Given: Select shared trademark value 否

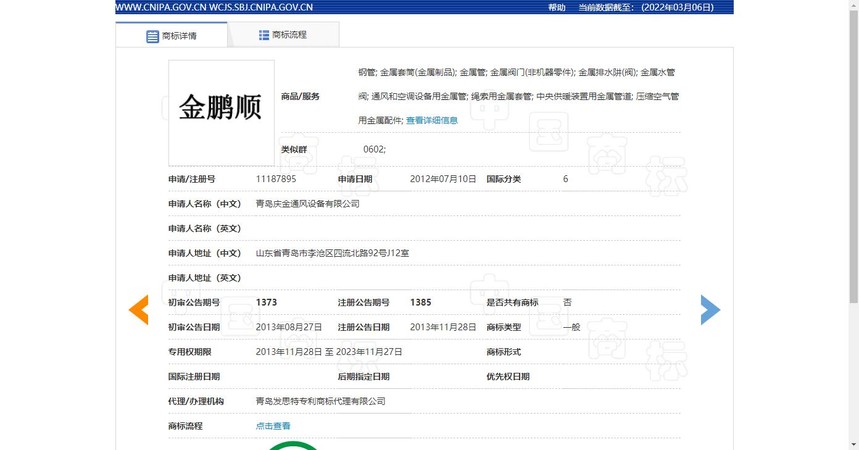Looking at the screenshot, I should [x=567, y=303].
